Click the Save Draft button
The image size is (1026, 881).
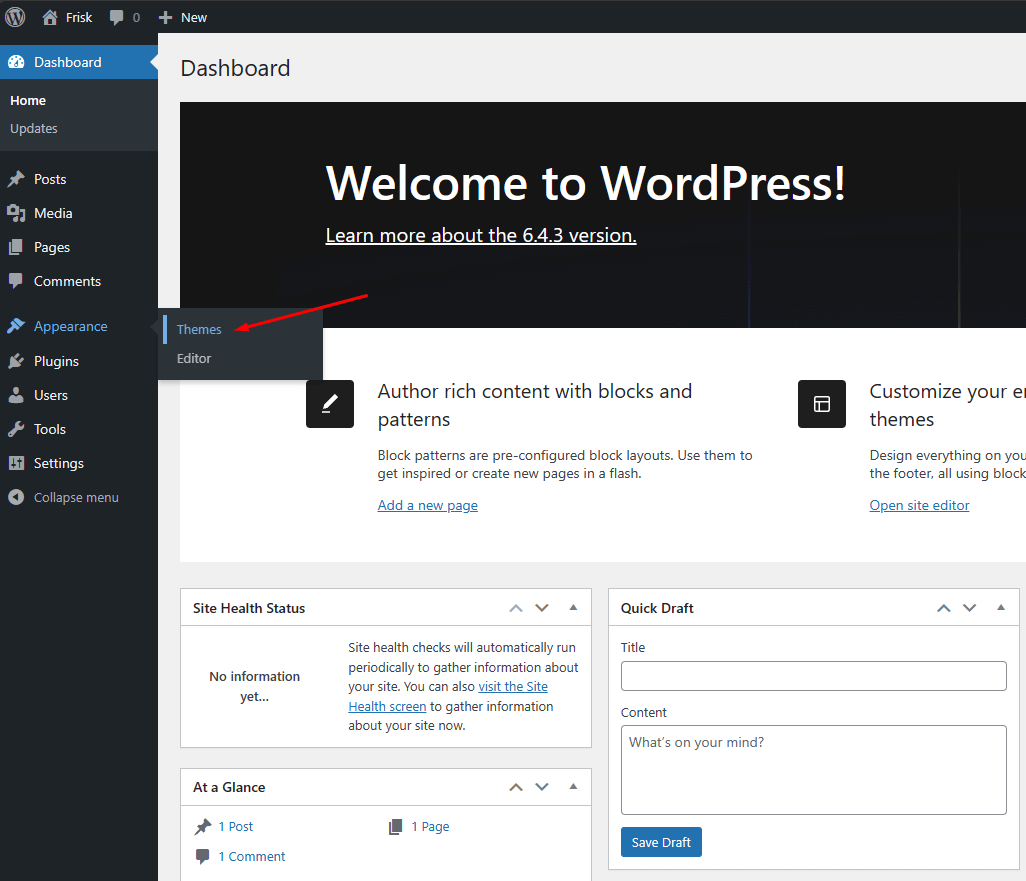click(x=661, y=842)
